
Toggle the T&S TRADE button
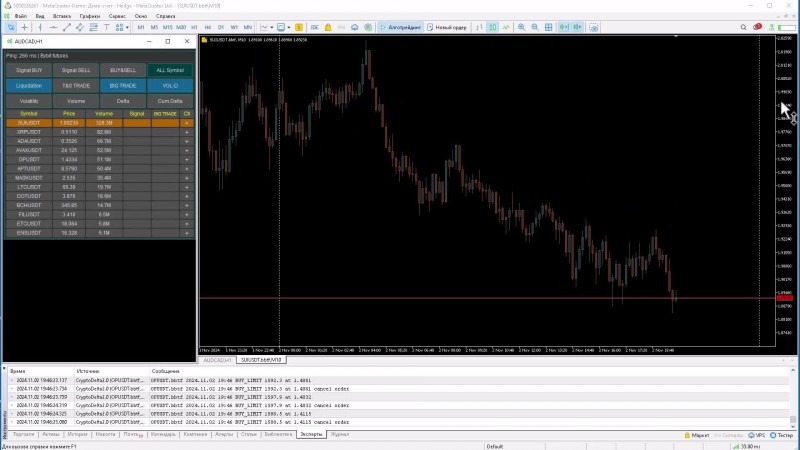(76, 86)
